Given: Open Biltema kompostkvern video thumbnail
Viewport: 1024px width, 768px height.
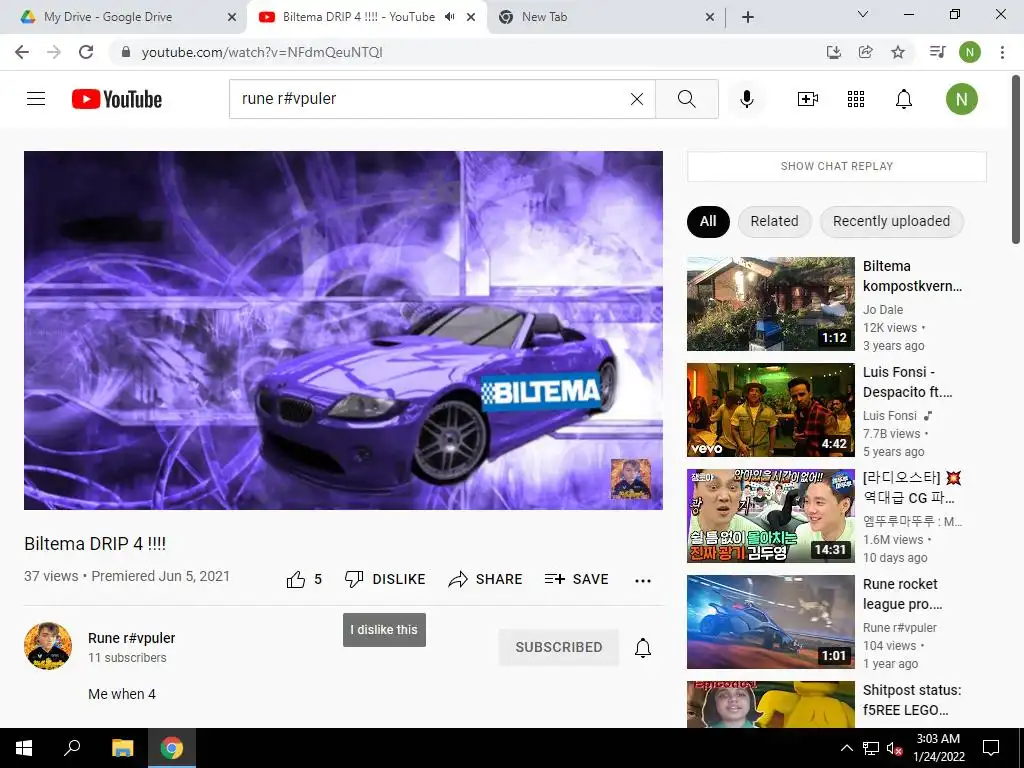Looking at the screenshot, I should [771, 304].
